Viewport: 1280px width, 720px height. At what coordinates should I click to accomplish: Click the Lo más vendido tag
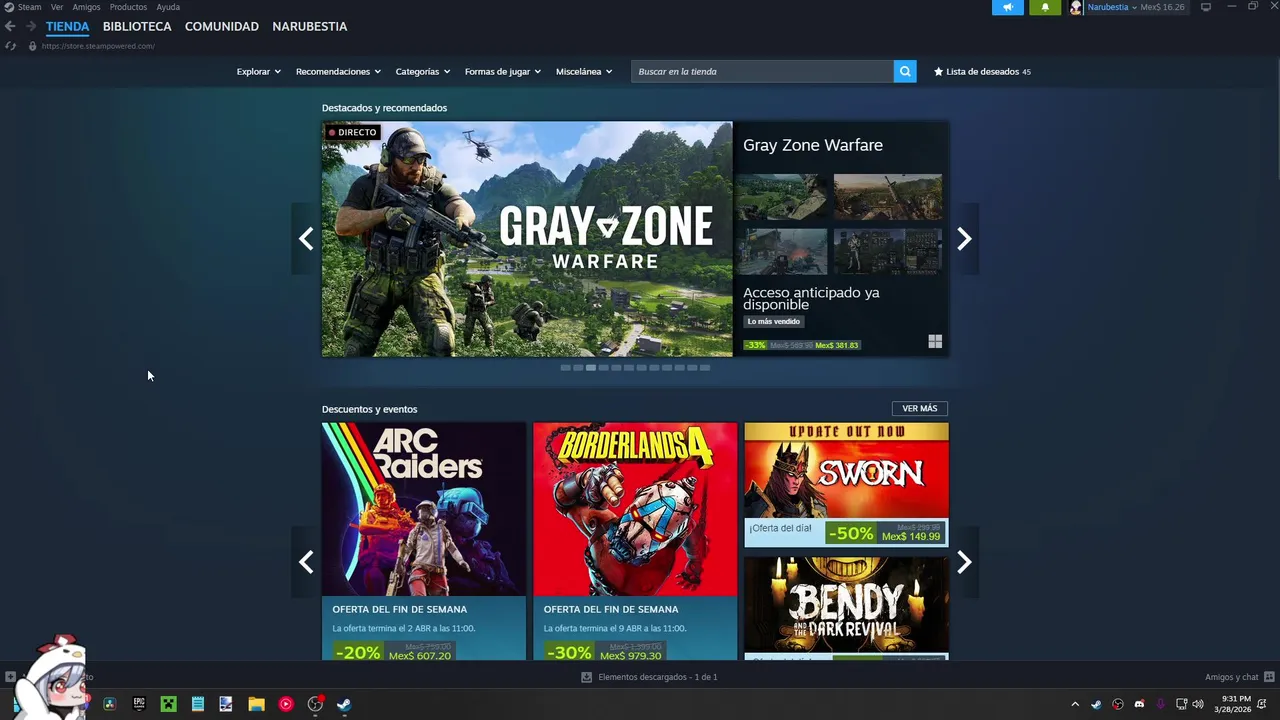pos(774,322)
